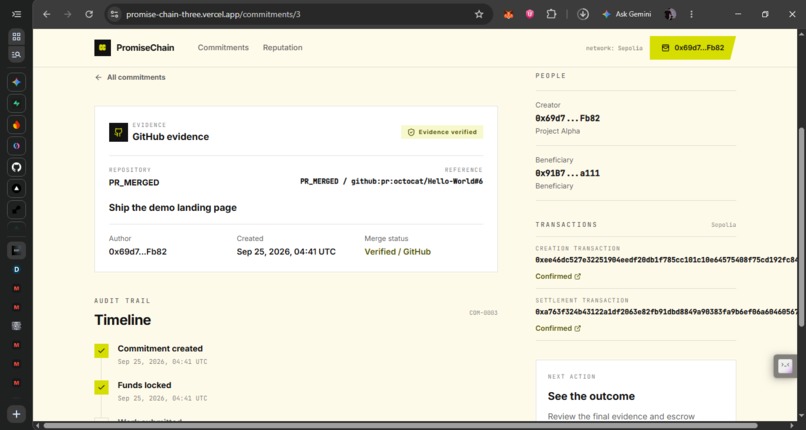Open the tab groups grid icon
The width and height of the screenshot is (806, 430).
(16, 36)
